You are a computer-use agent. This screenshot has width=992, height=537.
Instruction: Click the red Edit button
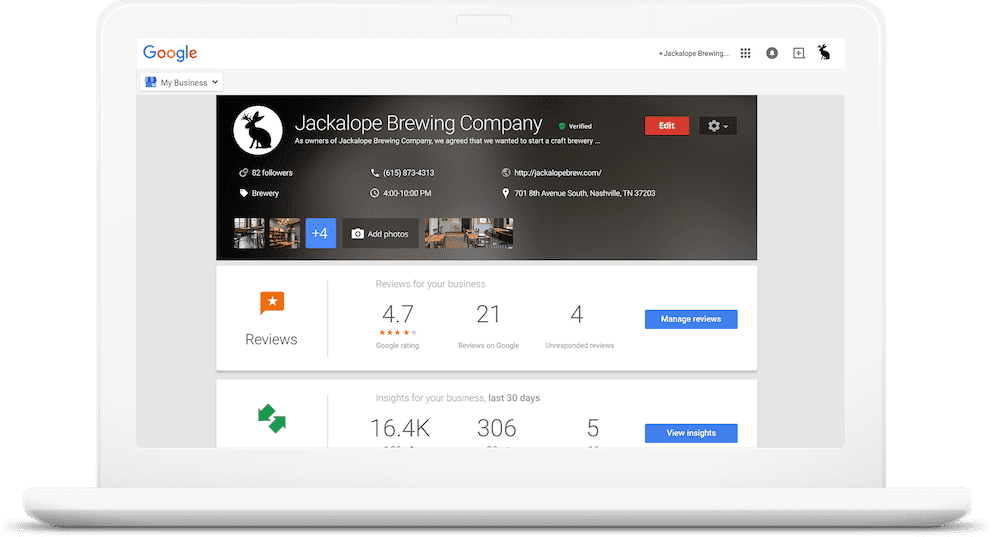pos(667,126)
